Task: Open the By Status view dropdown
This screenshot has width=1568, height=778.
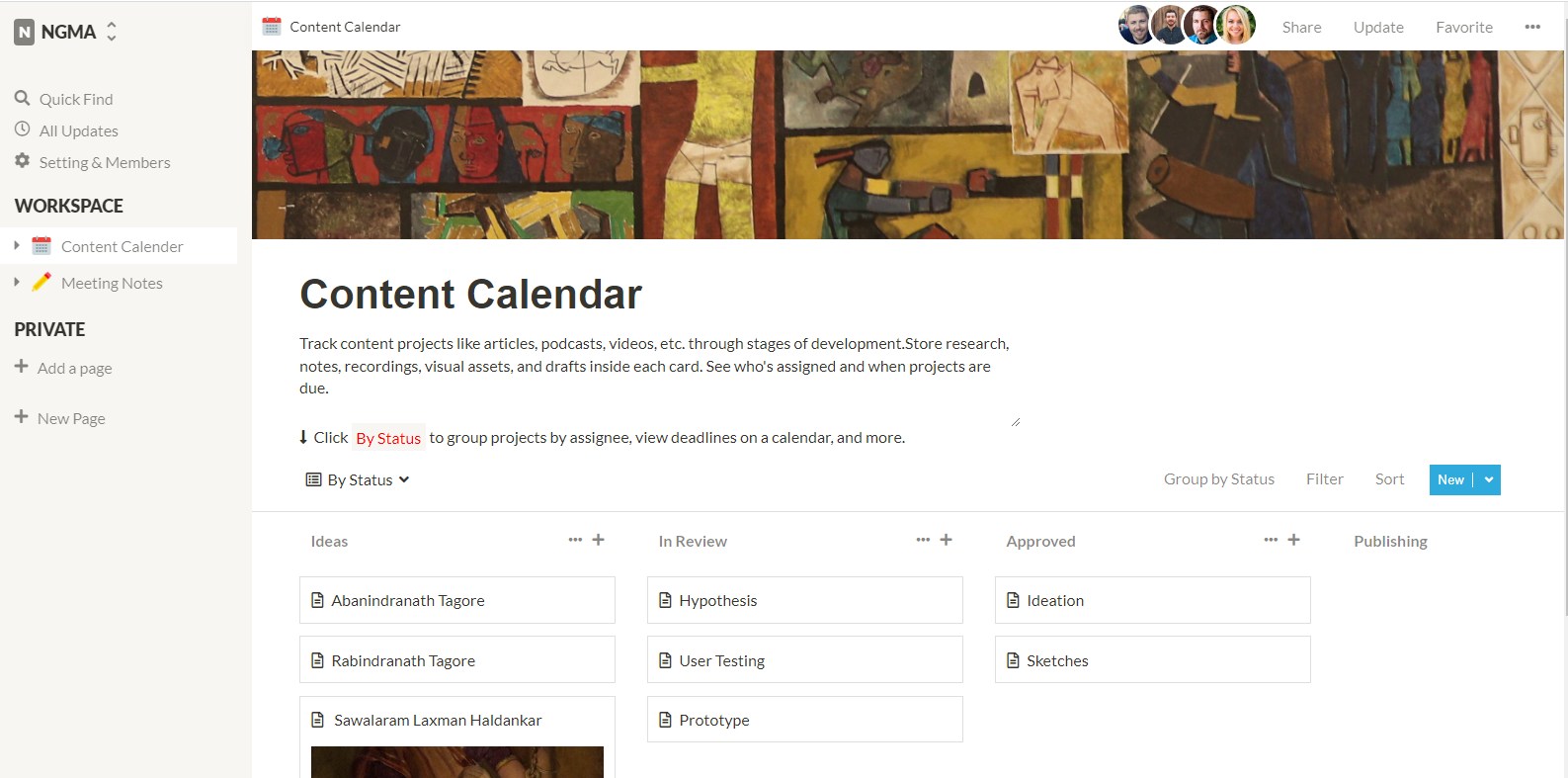Action: pyautogui.click(x=358, y=479)
